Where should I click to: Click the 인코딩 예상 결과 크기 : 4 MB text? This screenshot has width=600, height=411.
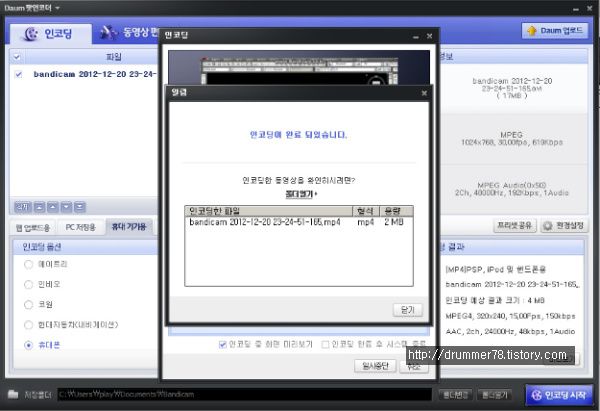click(x=495, y=300)
